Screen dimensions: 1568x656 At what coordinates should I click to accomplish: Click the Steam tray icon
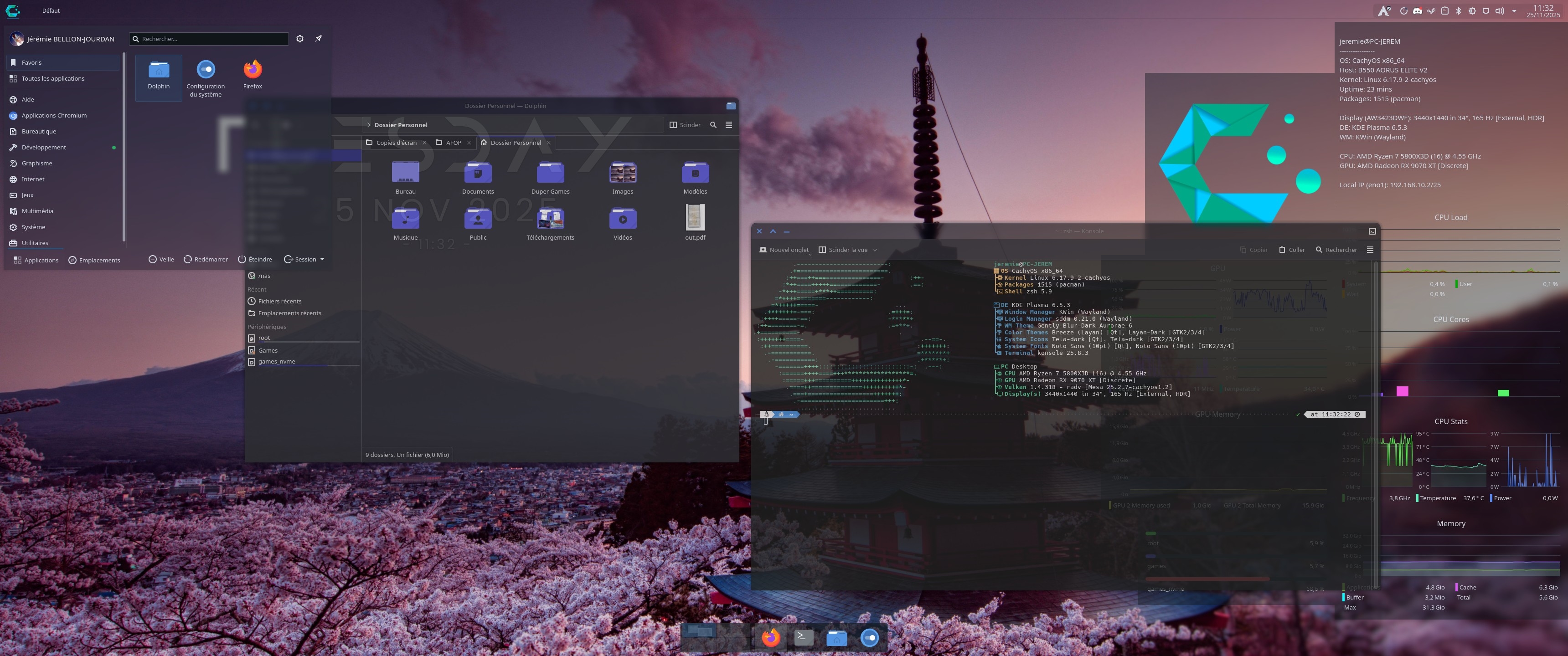(x=1431, y=11)
